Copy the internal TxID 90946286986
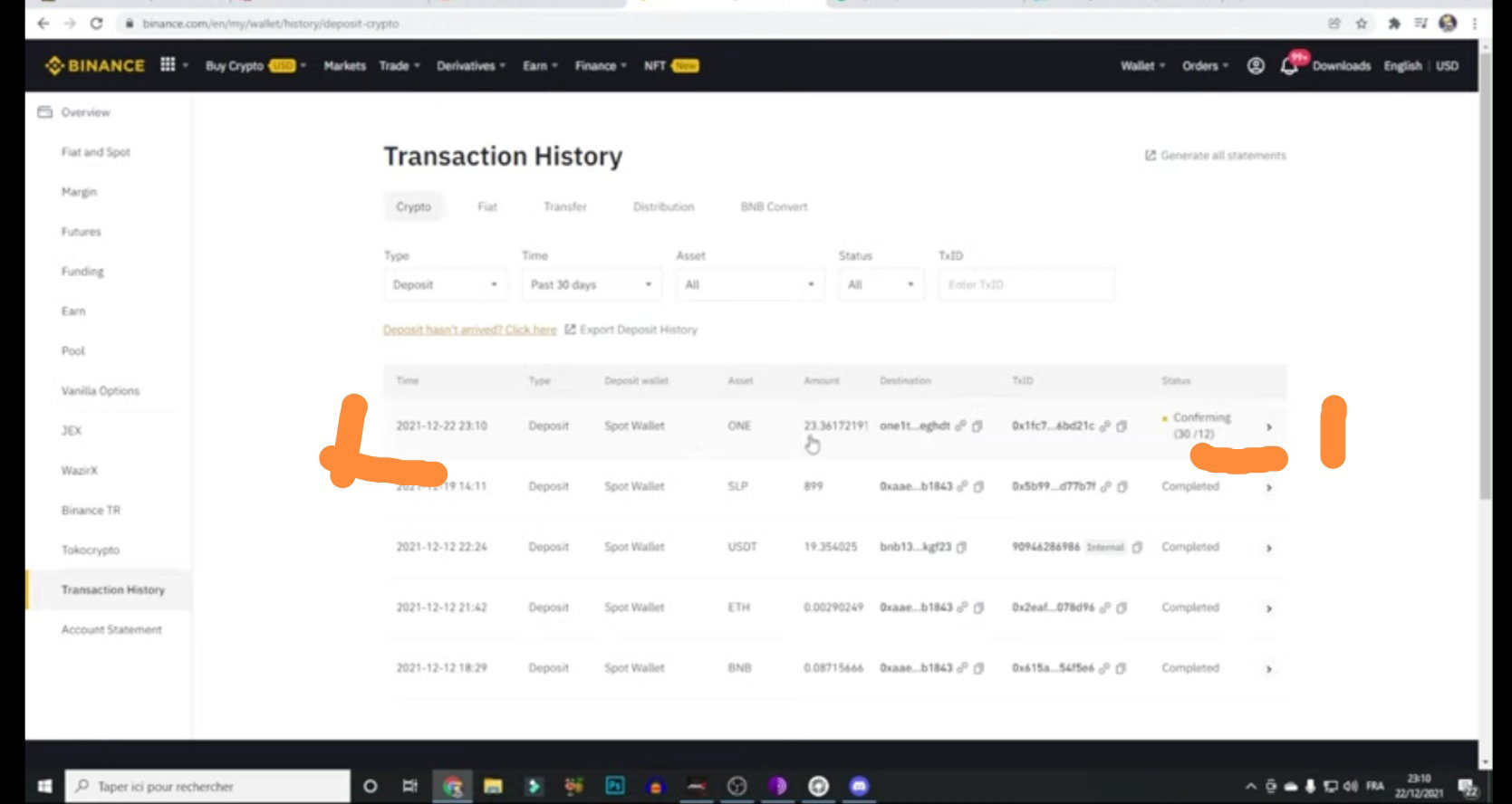This screenshot has height=804, width=1512. click(1137, 548)
